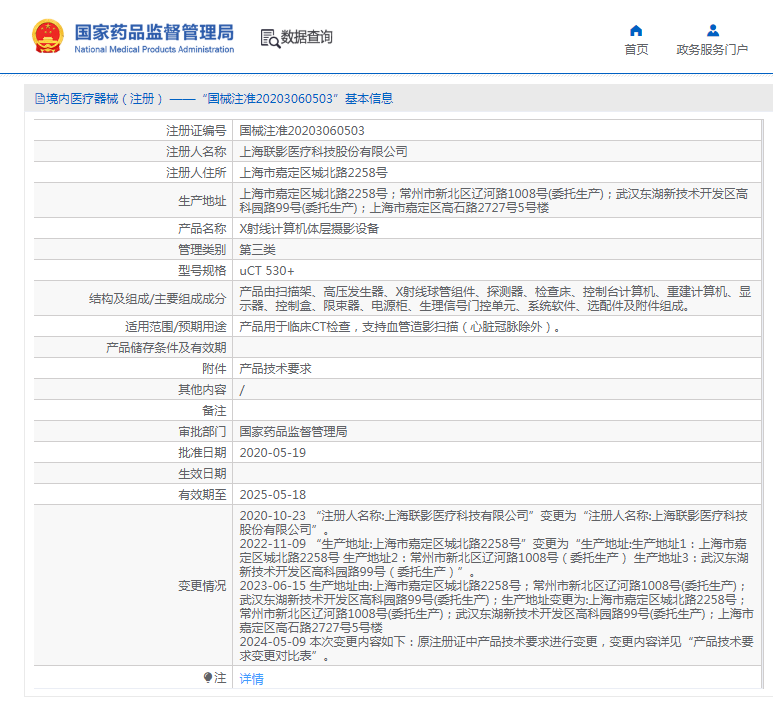This screenshot has height=702, width=773.
Task: Click the 备注 row label
Action: point(214,411)
